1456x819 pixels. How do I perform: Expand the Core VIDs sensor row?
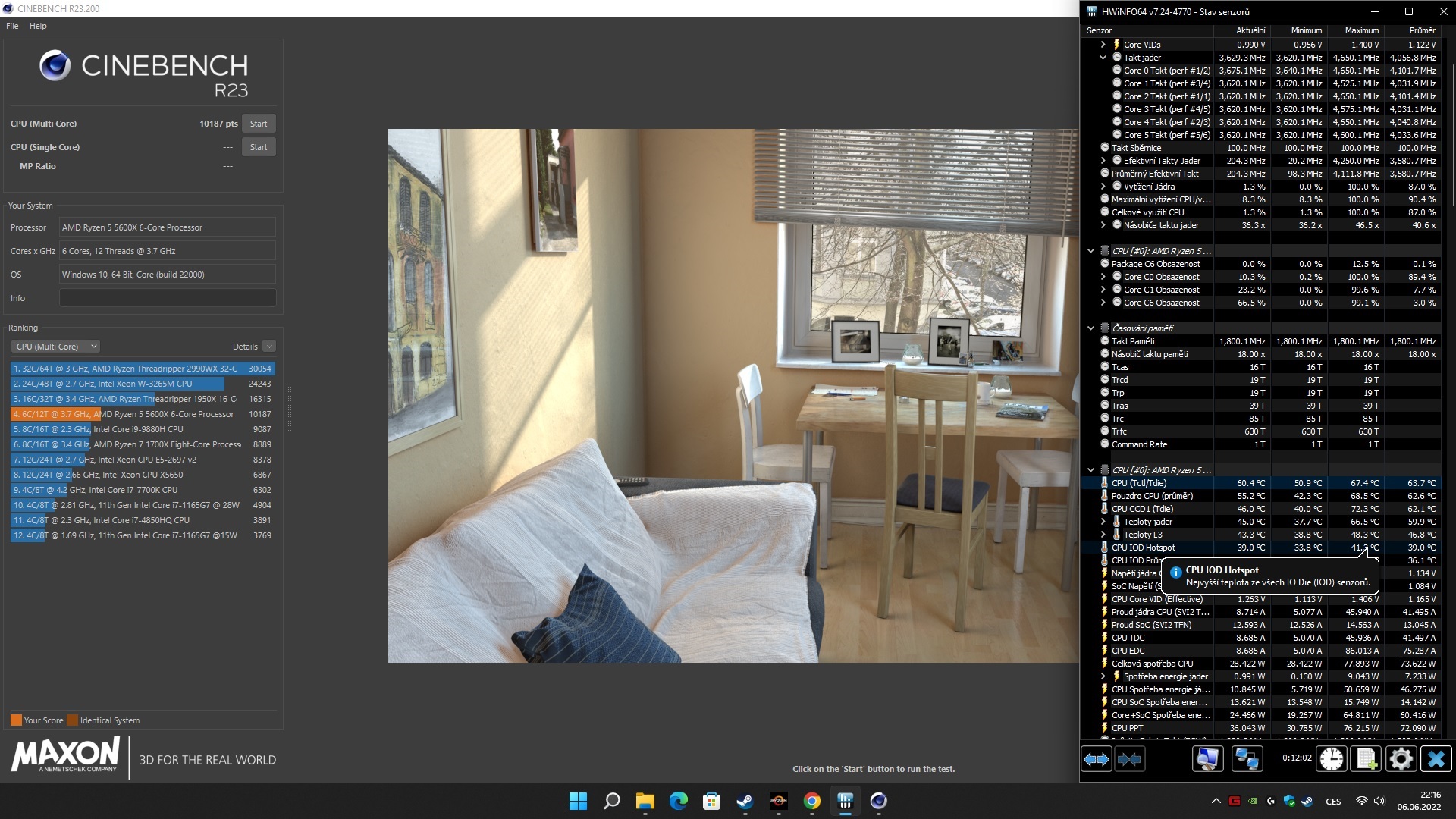click(1103, 45)
